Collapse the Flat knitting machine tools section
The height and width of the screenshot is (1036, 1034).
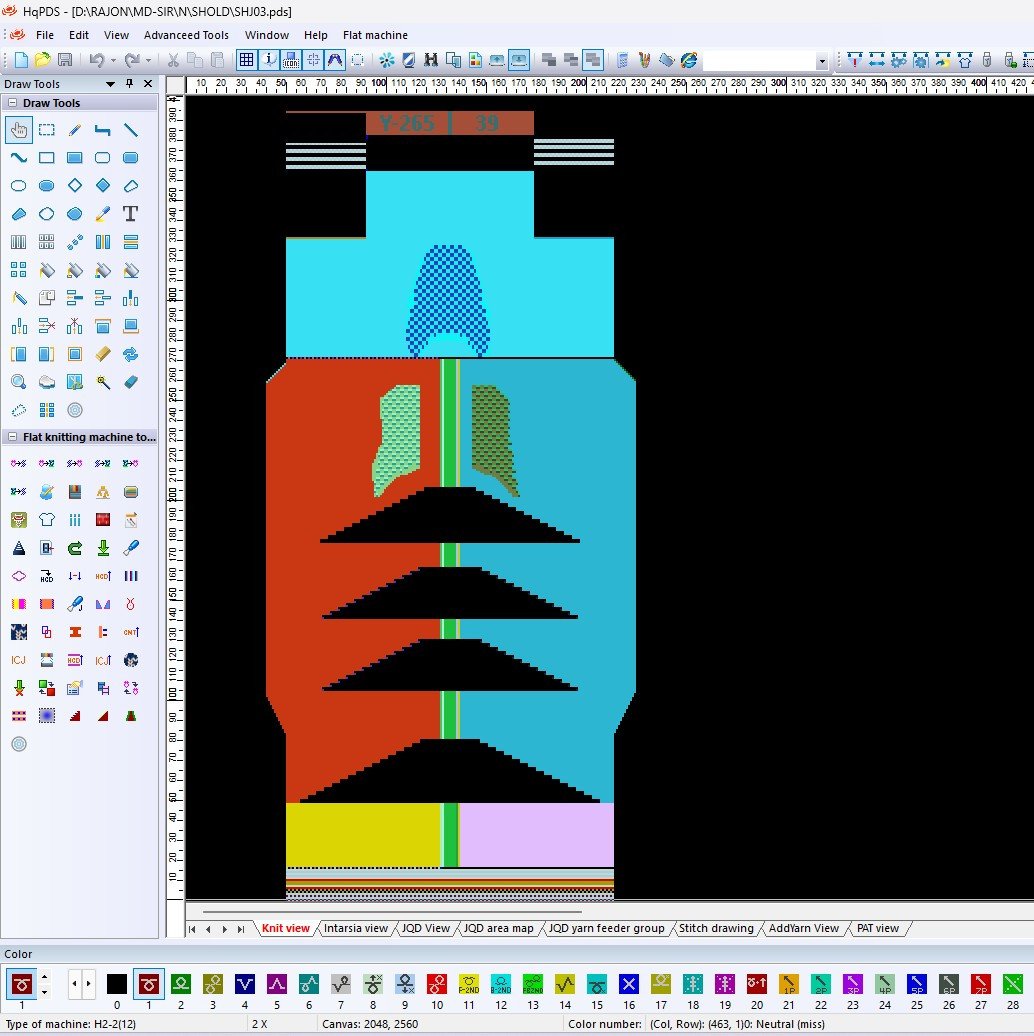12,437
